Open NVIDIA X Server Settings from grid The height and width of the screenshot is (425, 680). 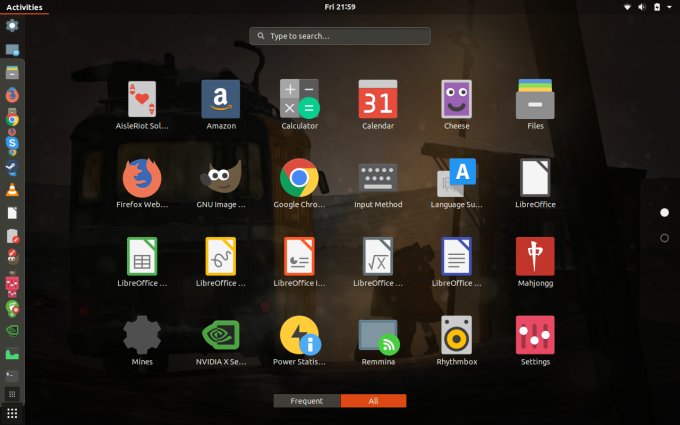[x=221, y=335]
